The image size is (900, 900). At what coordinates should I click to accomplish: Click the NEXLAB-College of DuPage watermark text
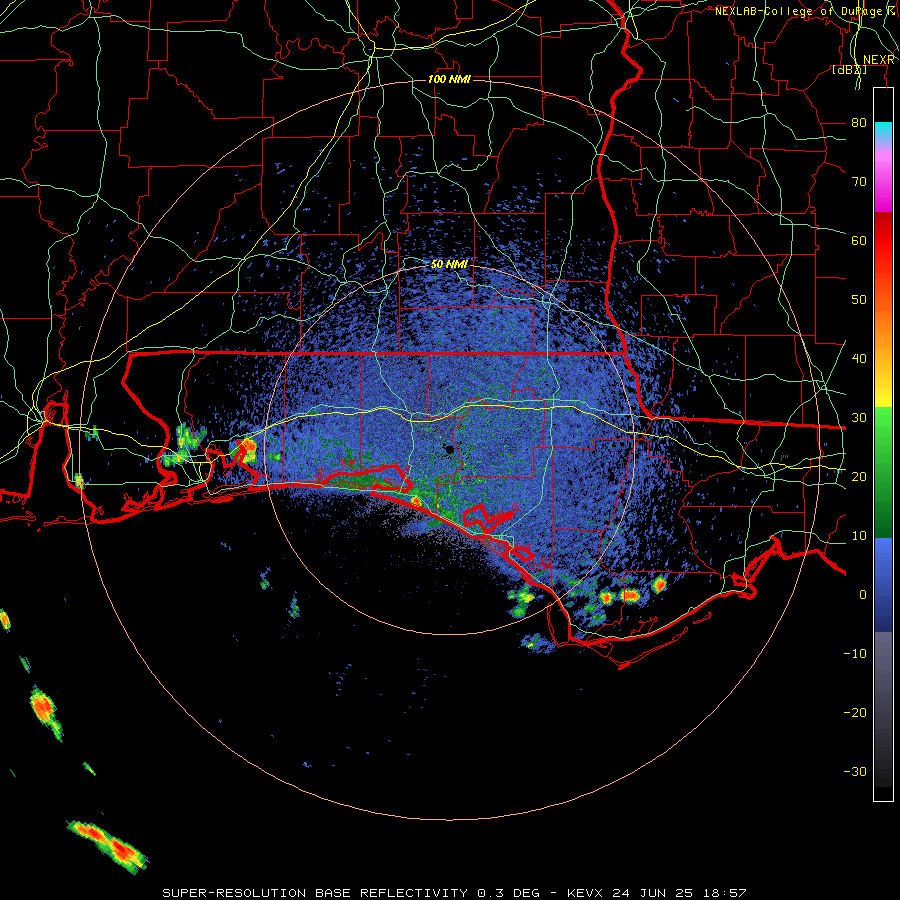click(x=805, y=11)
